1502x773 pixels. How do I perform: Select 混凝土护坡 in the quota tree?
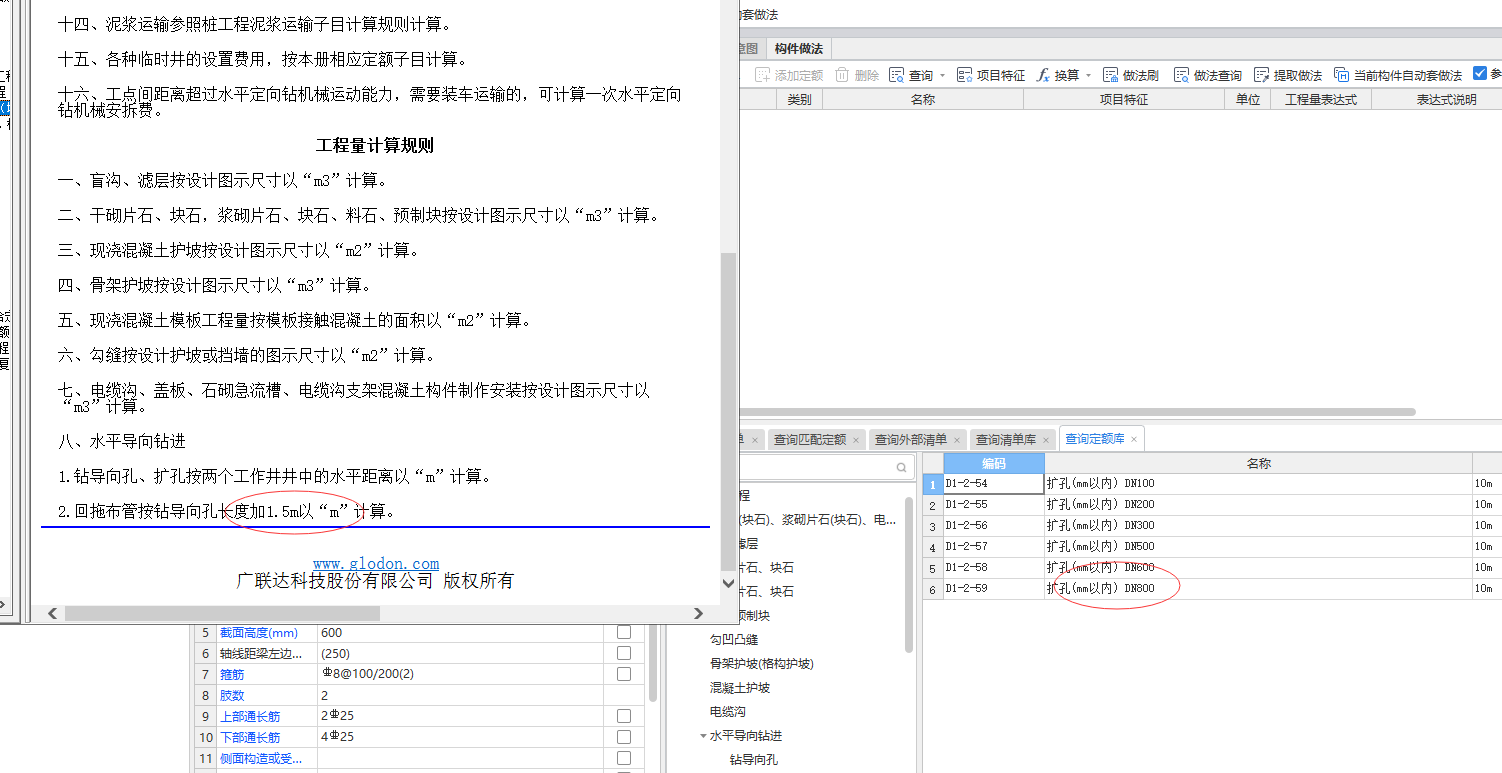(740, 688)
